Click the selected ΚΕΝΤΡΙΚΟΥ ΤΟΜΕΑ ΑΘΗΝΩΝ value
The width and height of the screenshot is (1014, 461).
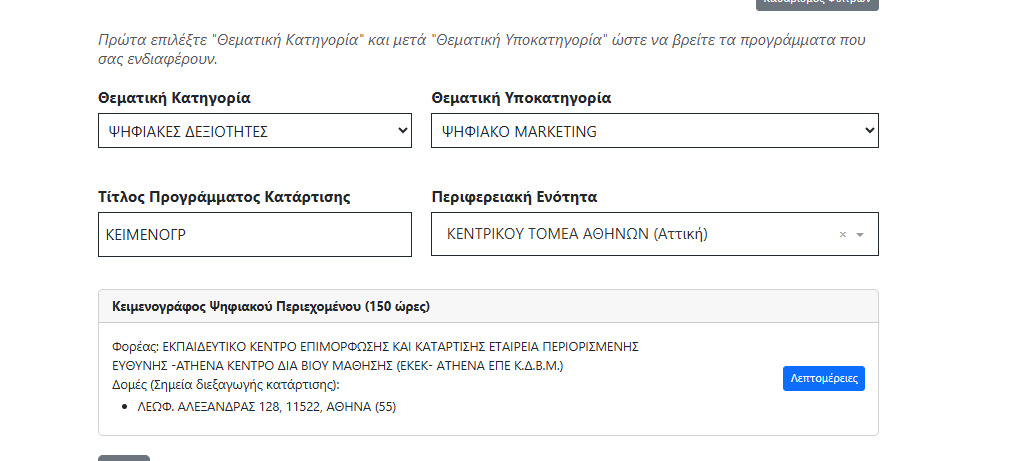[x=578, y=234]
